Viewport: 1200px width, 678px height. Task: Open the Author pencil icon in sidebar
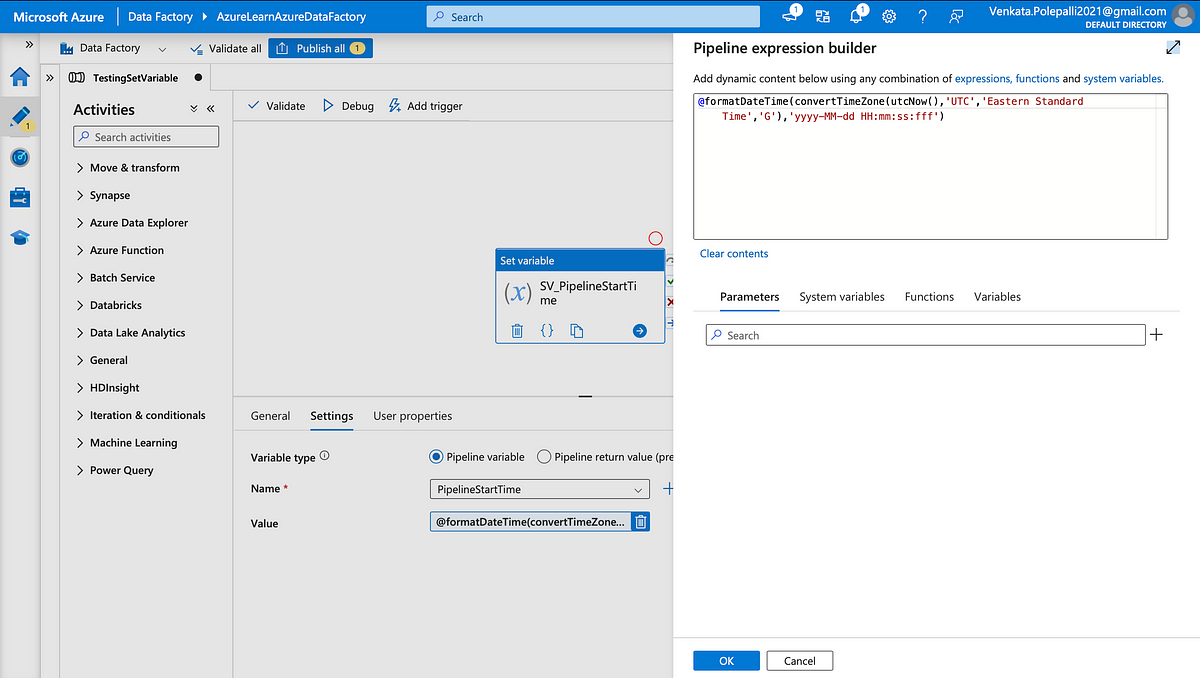click(x=20, y=117)
